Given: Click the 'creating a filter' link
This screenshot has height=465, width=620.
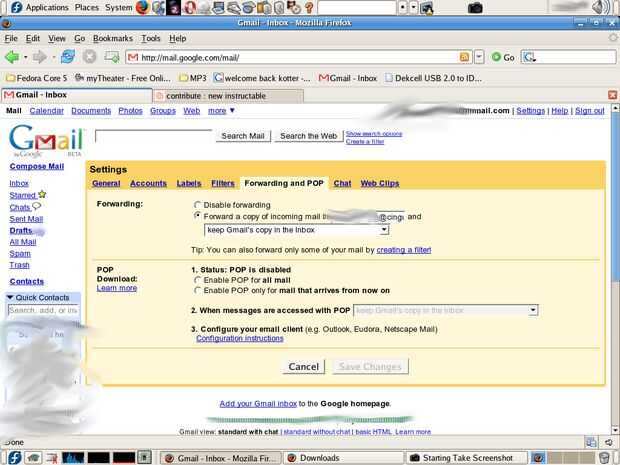Looking at the screenshot, I should (x=404, y=250).
